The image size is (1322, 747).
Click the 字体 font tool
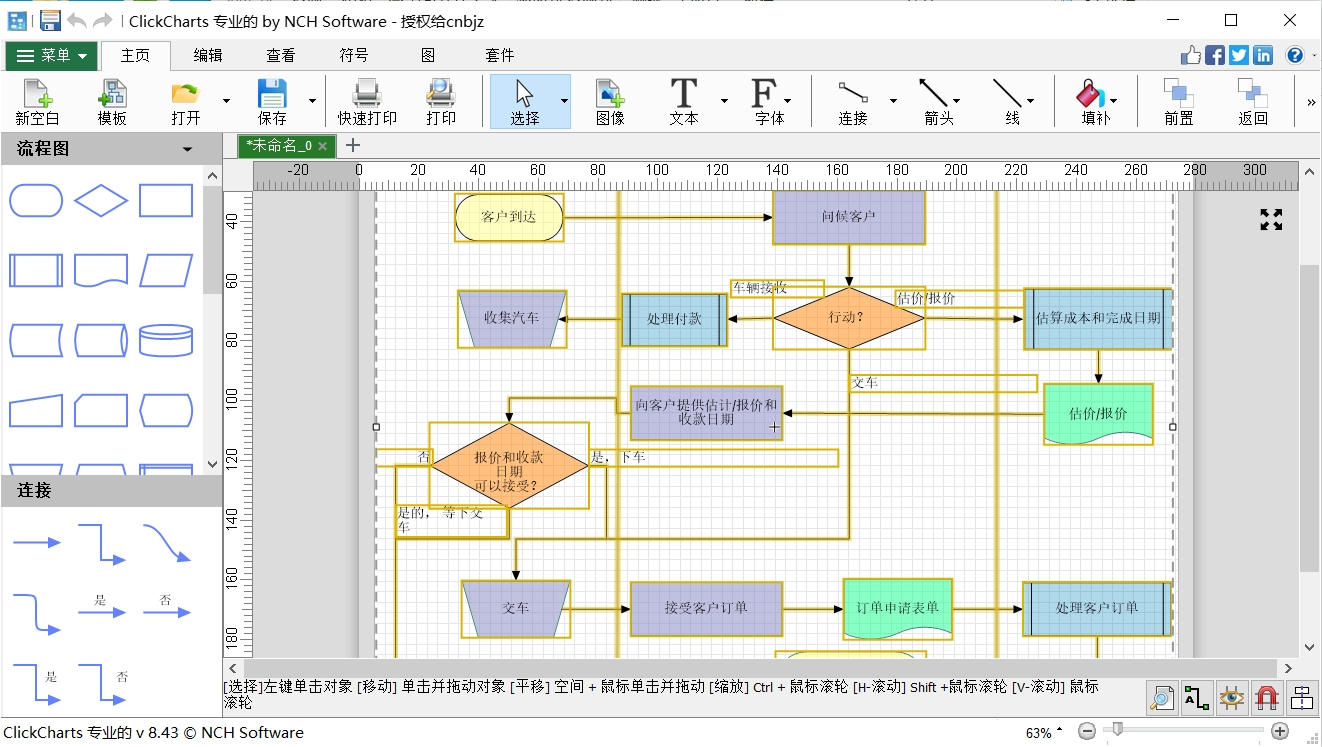[x=769, y=101]
